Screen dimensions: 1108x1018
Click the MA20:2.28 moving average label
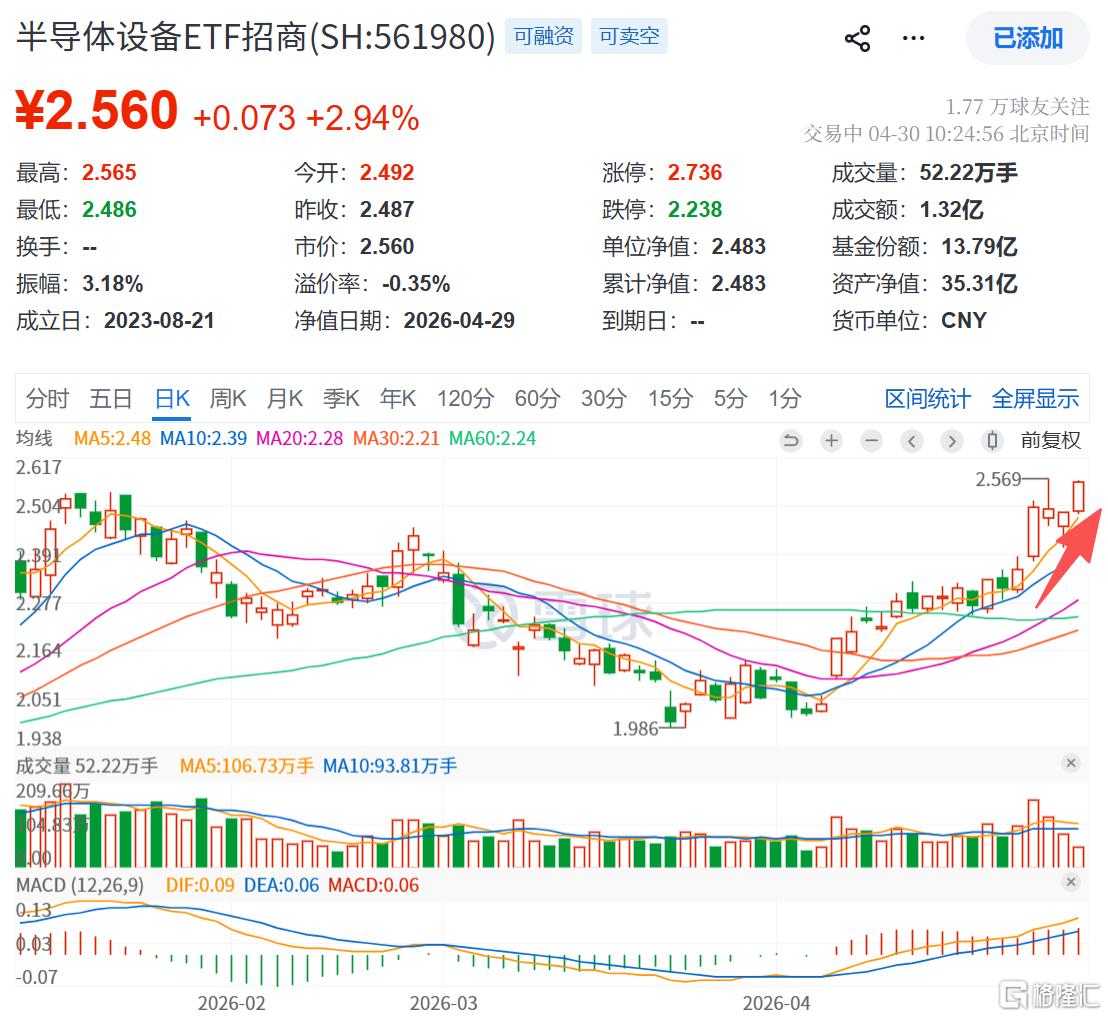tap(300, 439)
